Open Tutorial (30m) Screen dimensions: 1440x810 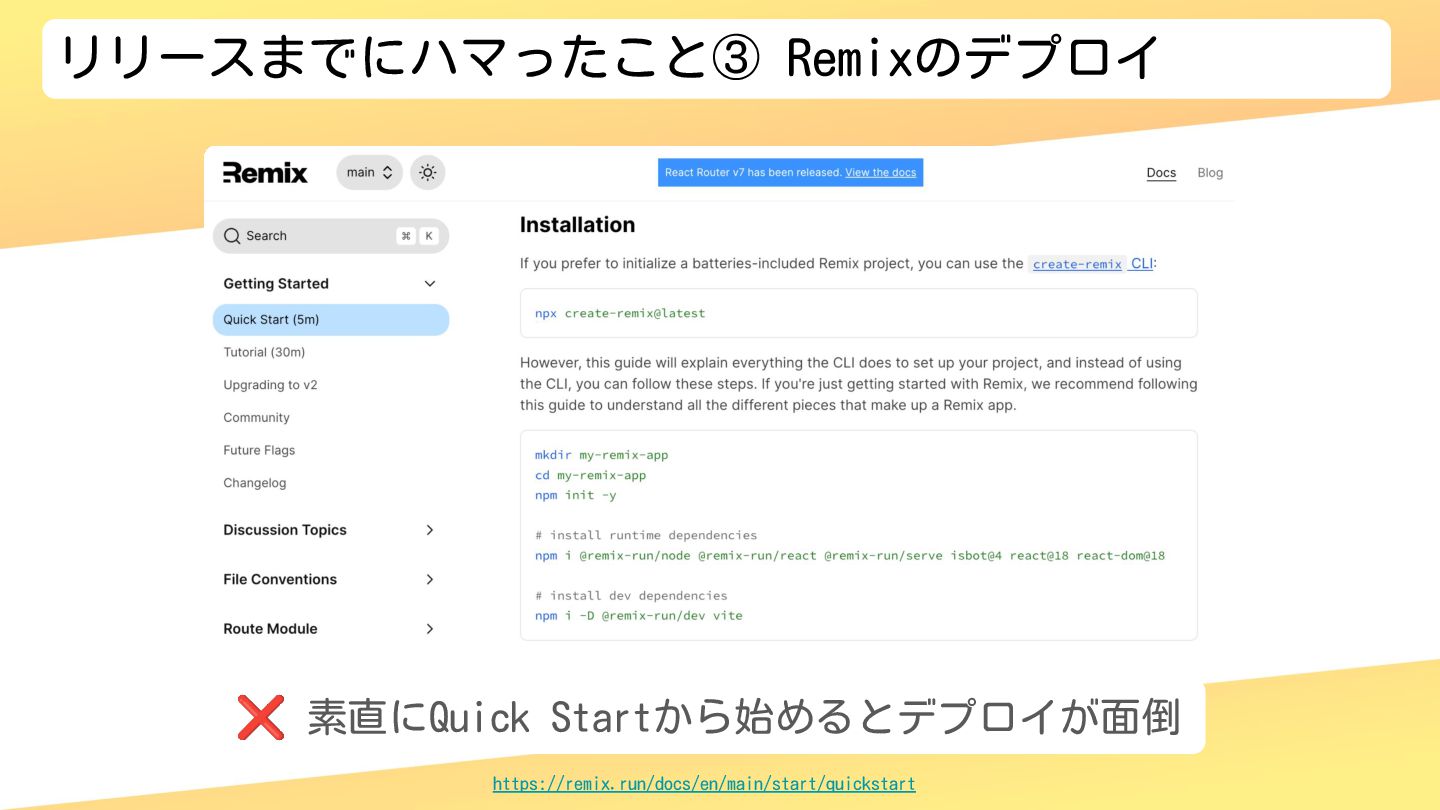(264, 352)
